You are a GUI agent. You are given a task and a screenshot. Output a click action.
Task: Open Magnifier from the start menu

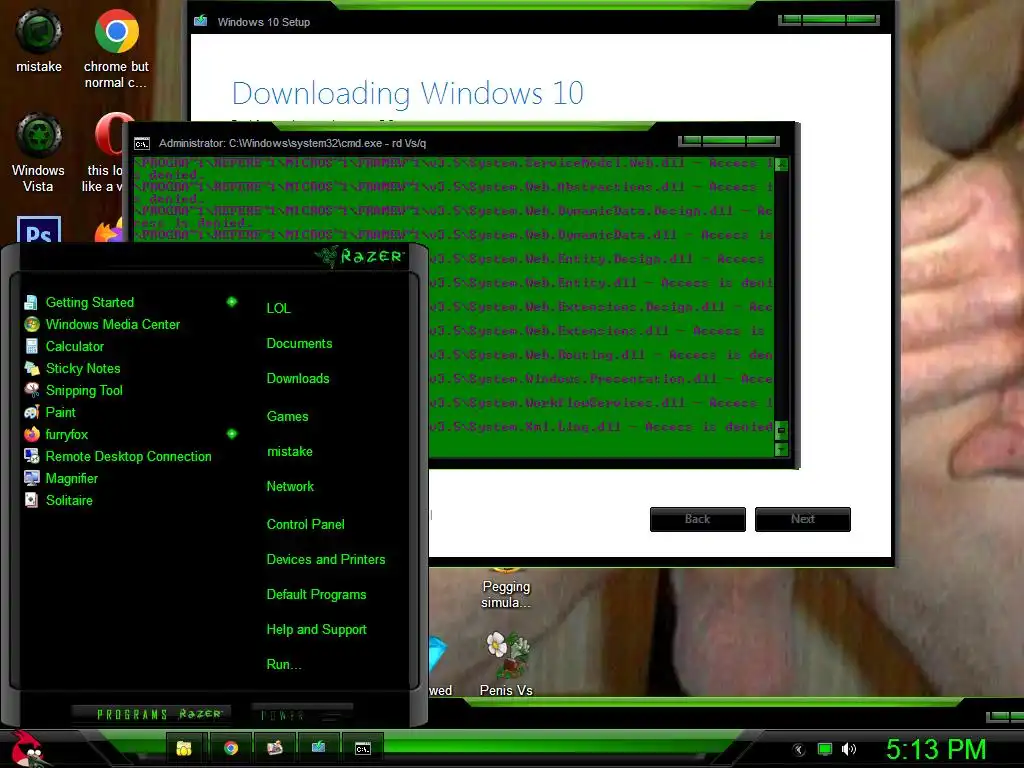coord(61,479)
